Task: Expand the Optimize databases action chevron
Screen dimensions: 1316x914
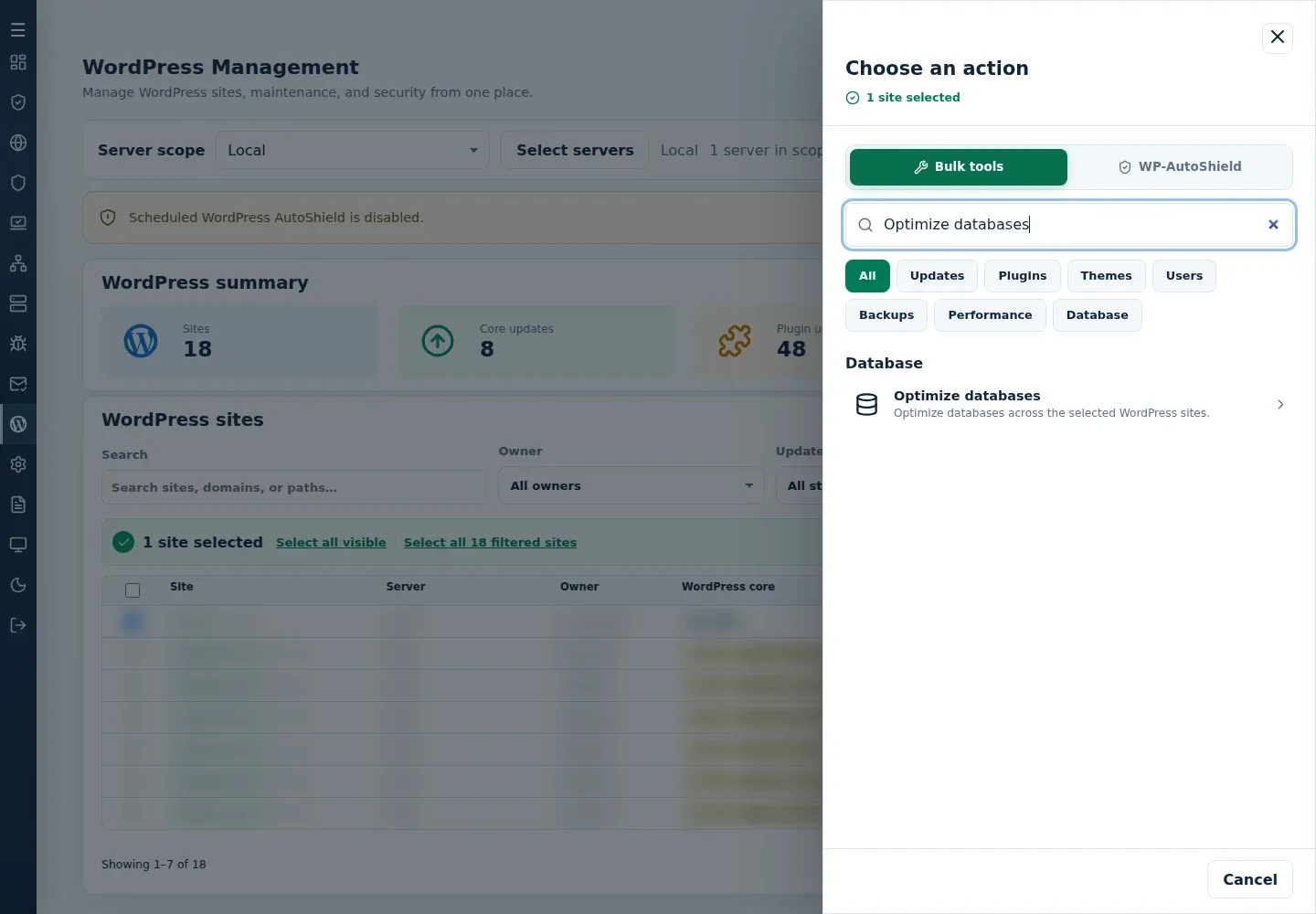Action: pyautogui.click(x=1280, y=404)
